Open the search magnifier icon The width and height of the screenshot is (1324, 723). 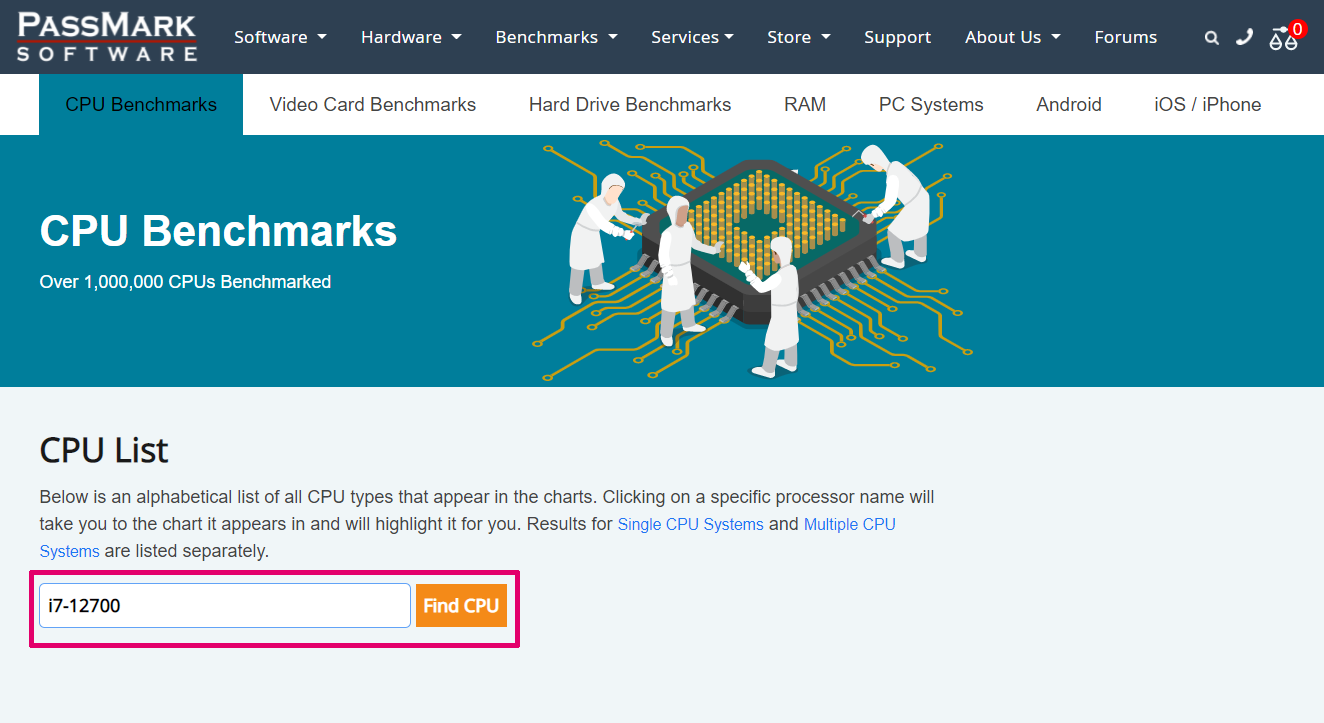[x=1212, y=38]
